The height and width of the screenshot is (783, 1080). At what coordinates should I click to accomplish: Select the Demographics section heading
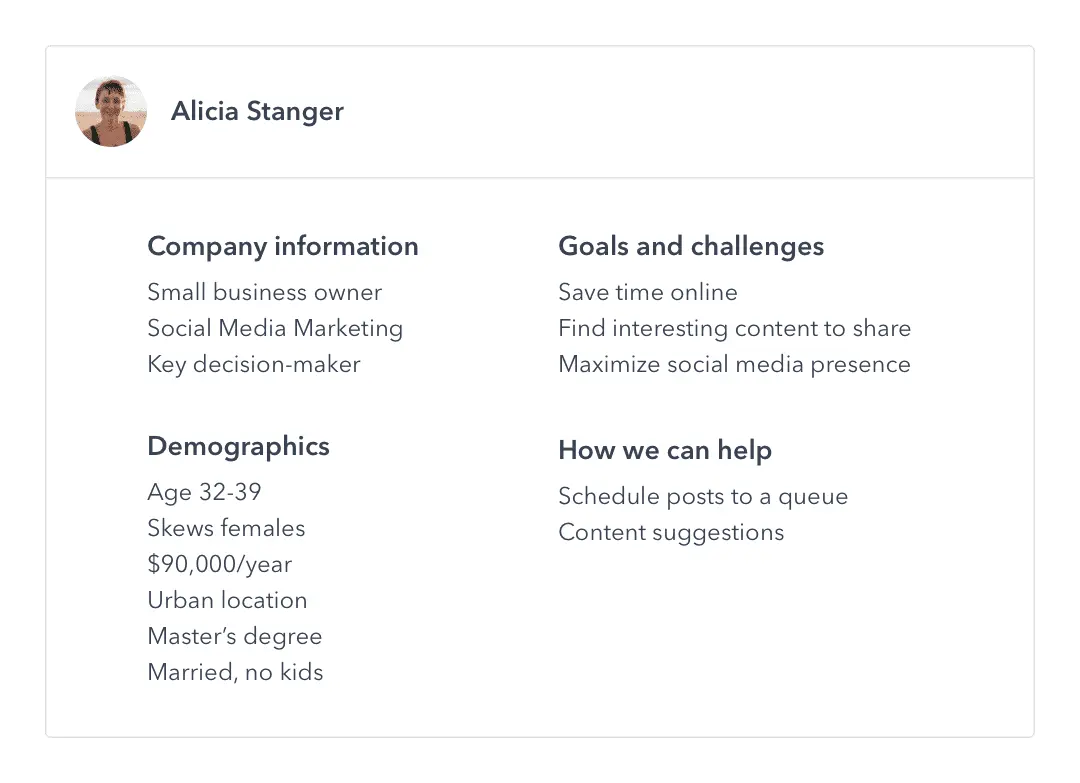coord(238,446)
